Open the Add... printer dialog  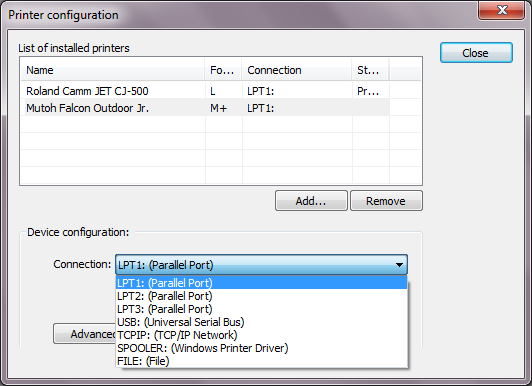pos(311,201)
